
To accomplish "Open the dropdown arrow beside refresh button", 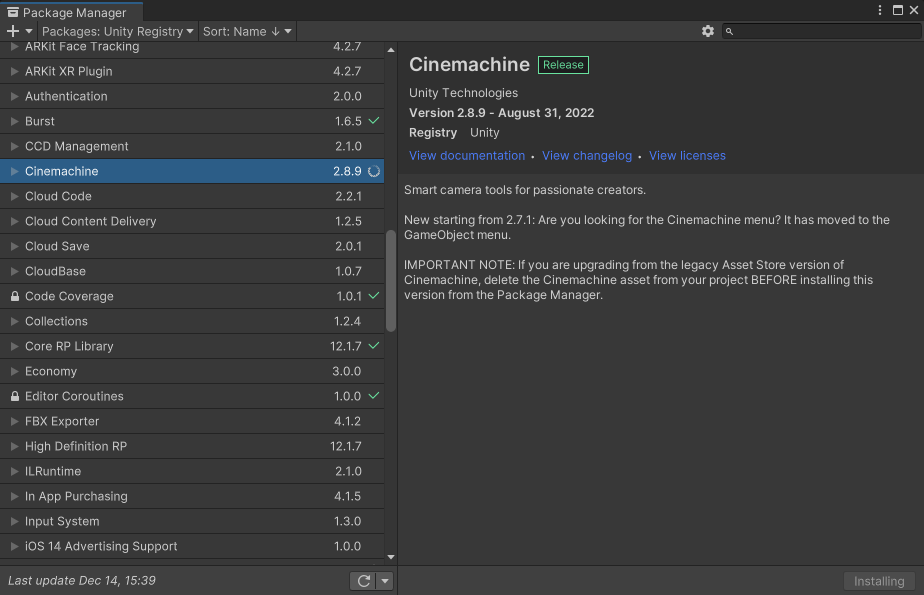I will coord(385,581).
